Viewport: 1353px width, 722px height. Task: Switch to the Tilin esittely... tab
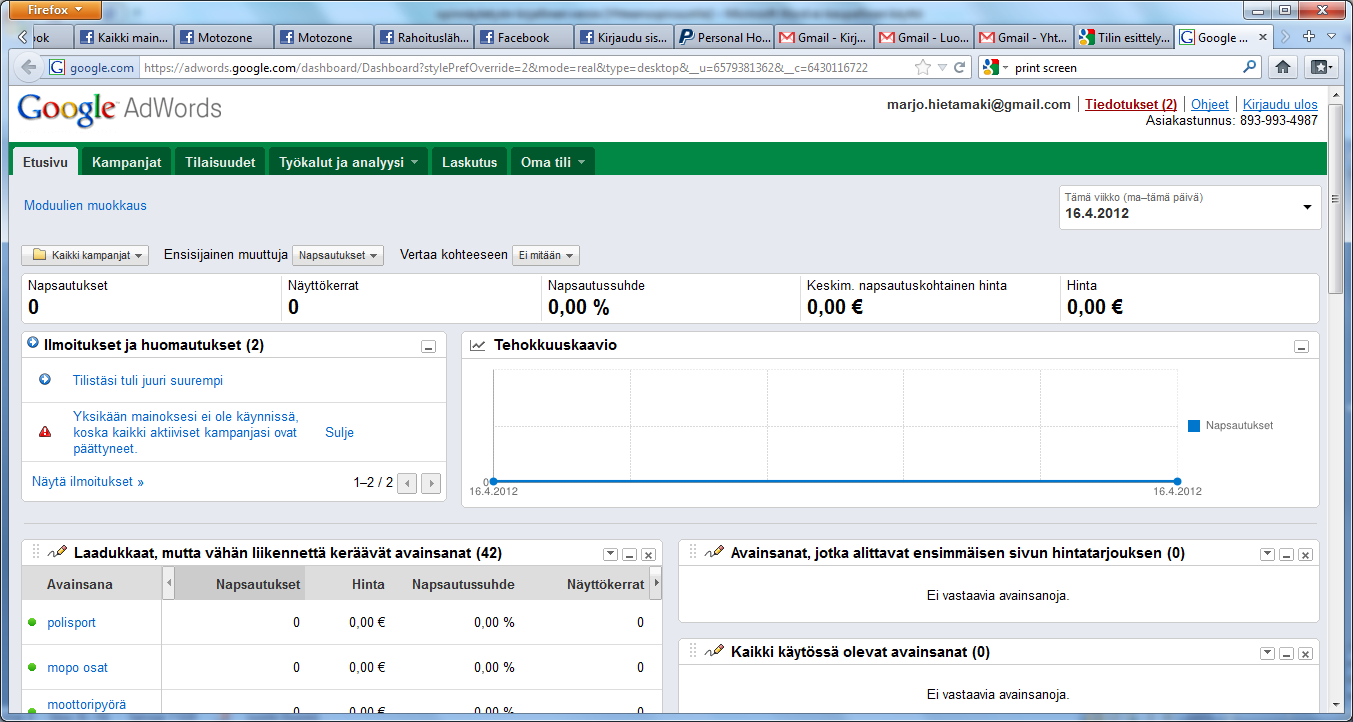1124,37
